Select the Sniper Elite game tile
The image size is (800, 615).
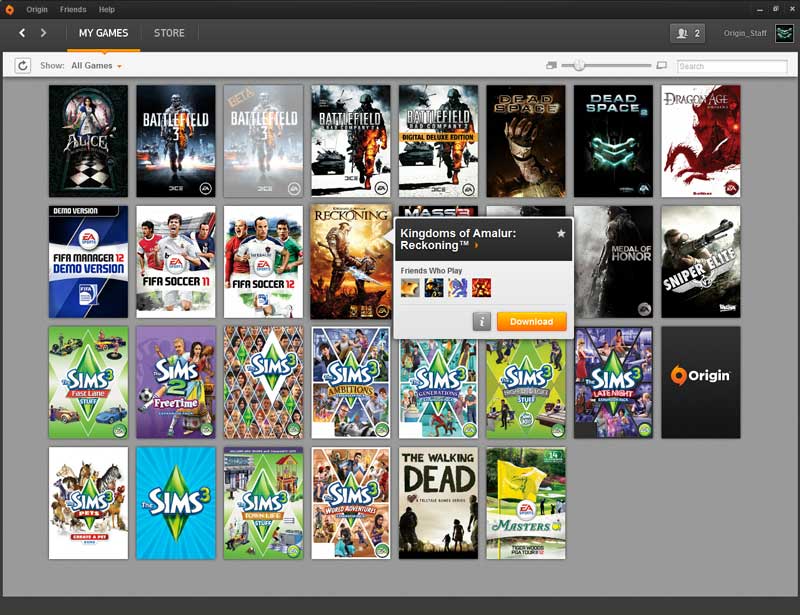(x=701, y=262)
